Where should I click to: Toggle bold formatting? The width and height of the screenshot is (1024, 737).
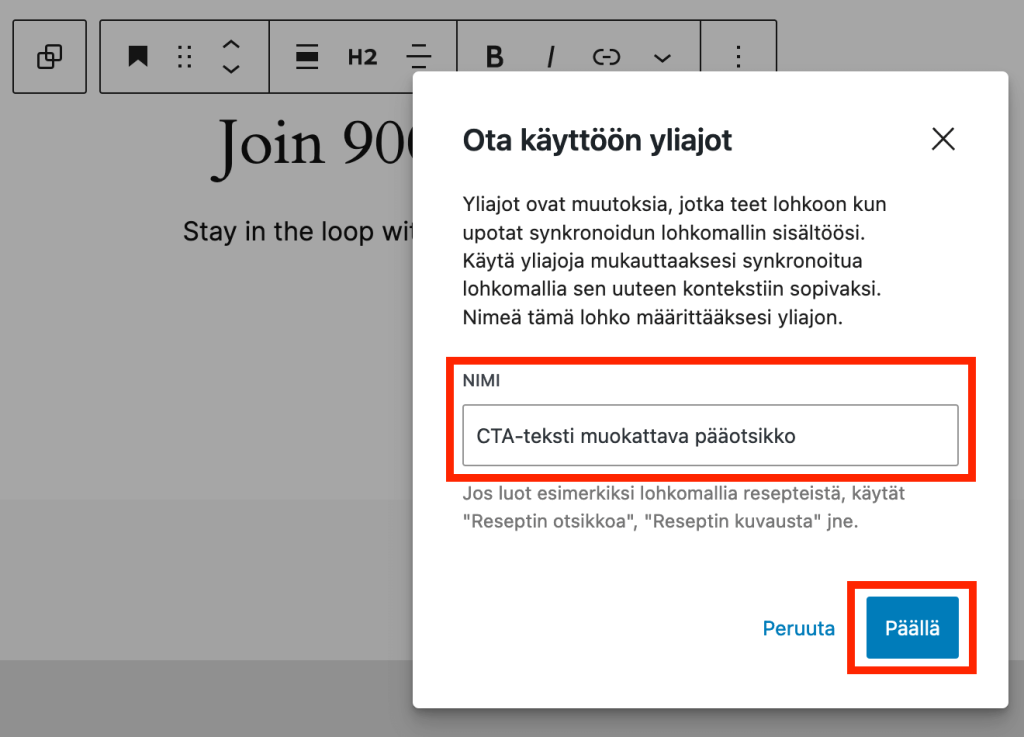pos(494,57)
